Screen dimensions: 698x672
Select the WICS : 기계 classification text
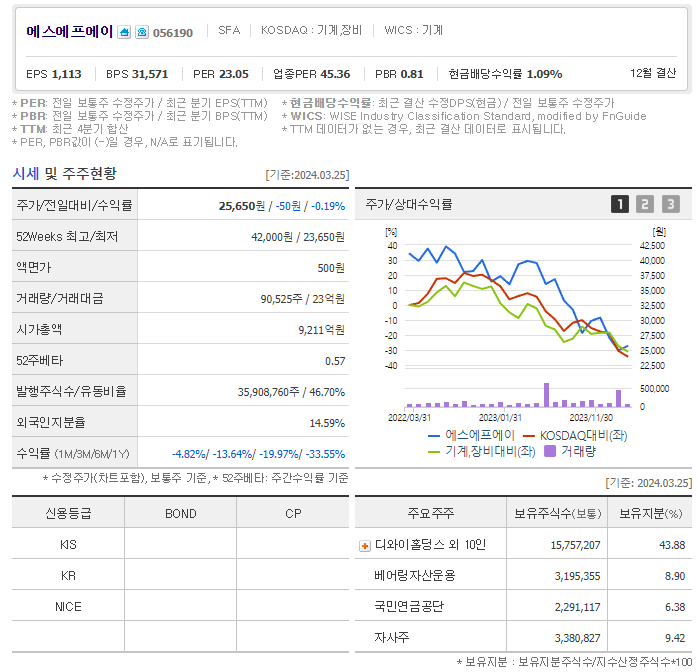pos(414,30)
